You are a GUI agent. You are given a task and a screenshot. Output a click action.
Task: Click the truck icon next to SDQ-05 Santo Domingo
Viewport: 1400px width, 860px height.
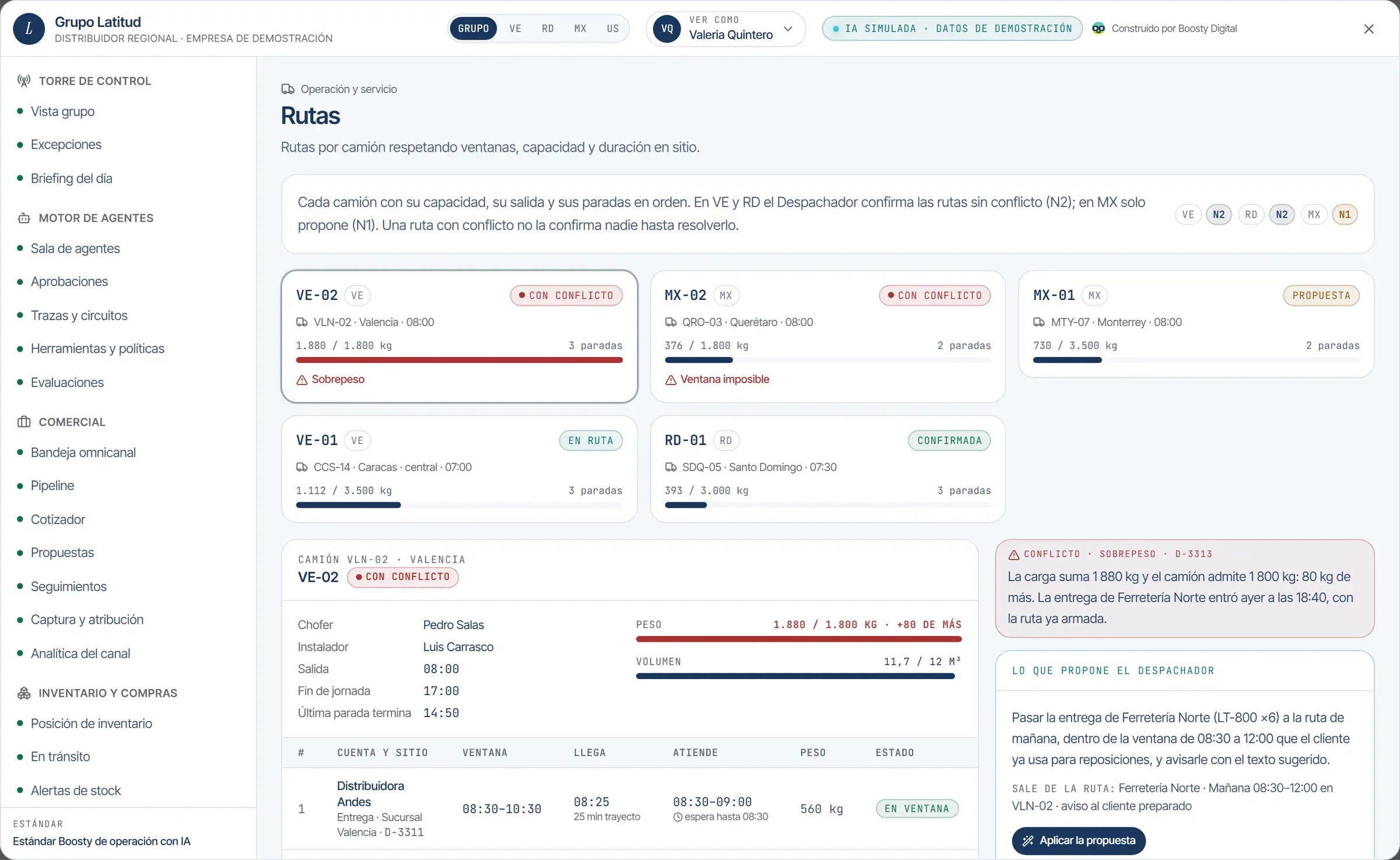click(671, 467)
